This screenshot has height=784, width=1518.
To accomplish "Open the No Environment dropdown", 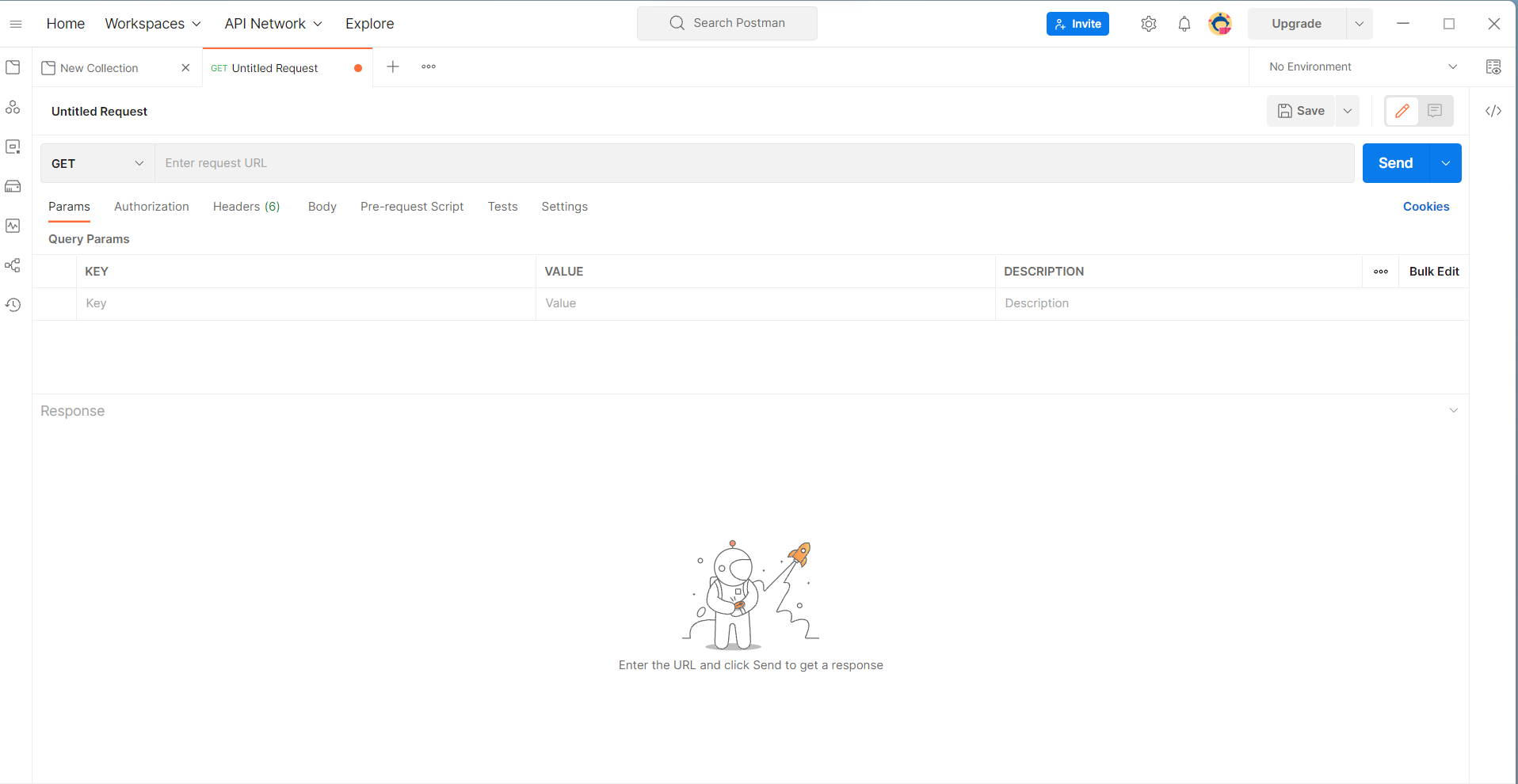I will point(1362,67).
